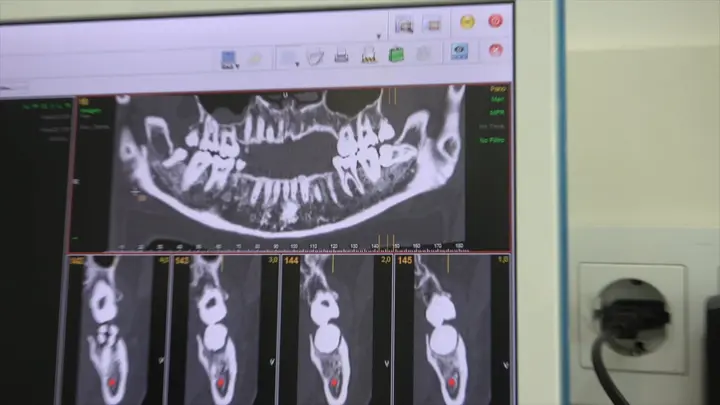Click the red nerve marker in slice 145
The width and height of the screenshot is (720, 405).
tap(452, 382)
